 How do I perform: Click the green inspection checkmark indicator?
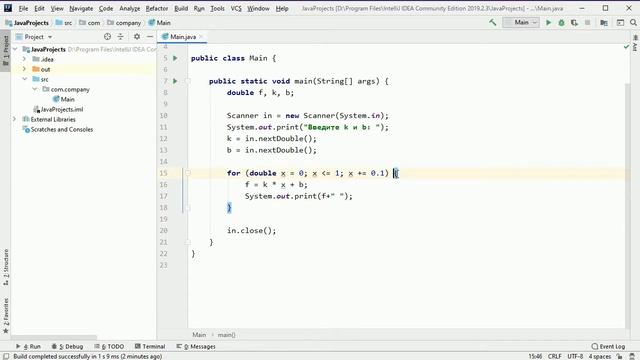tap(627, 47)
